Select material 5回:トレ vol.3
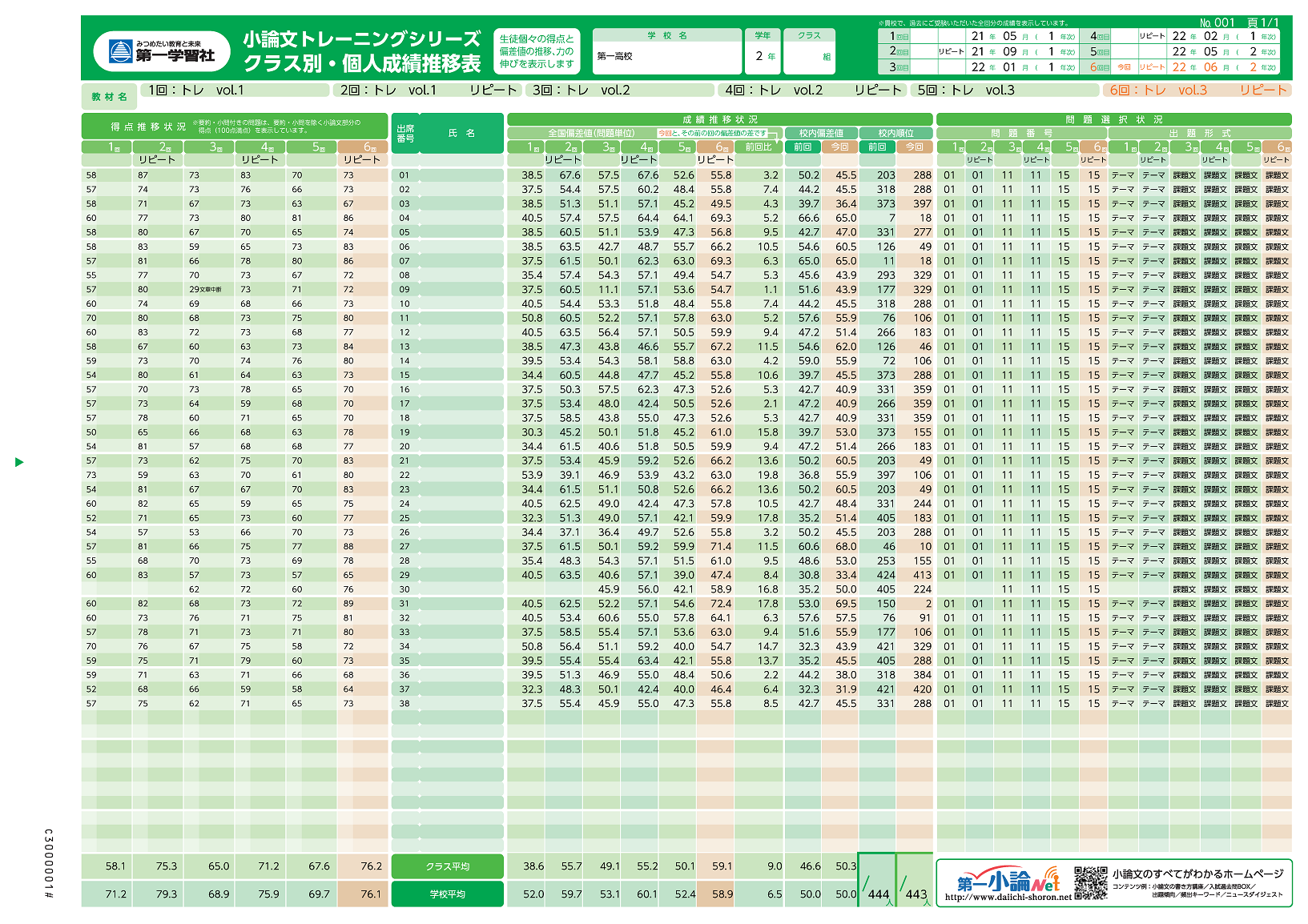 [x=1004, y=90]
